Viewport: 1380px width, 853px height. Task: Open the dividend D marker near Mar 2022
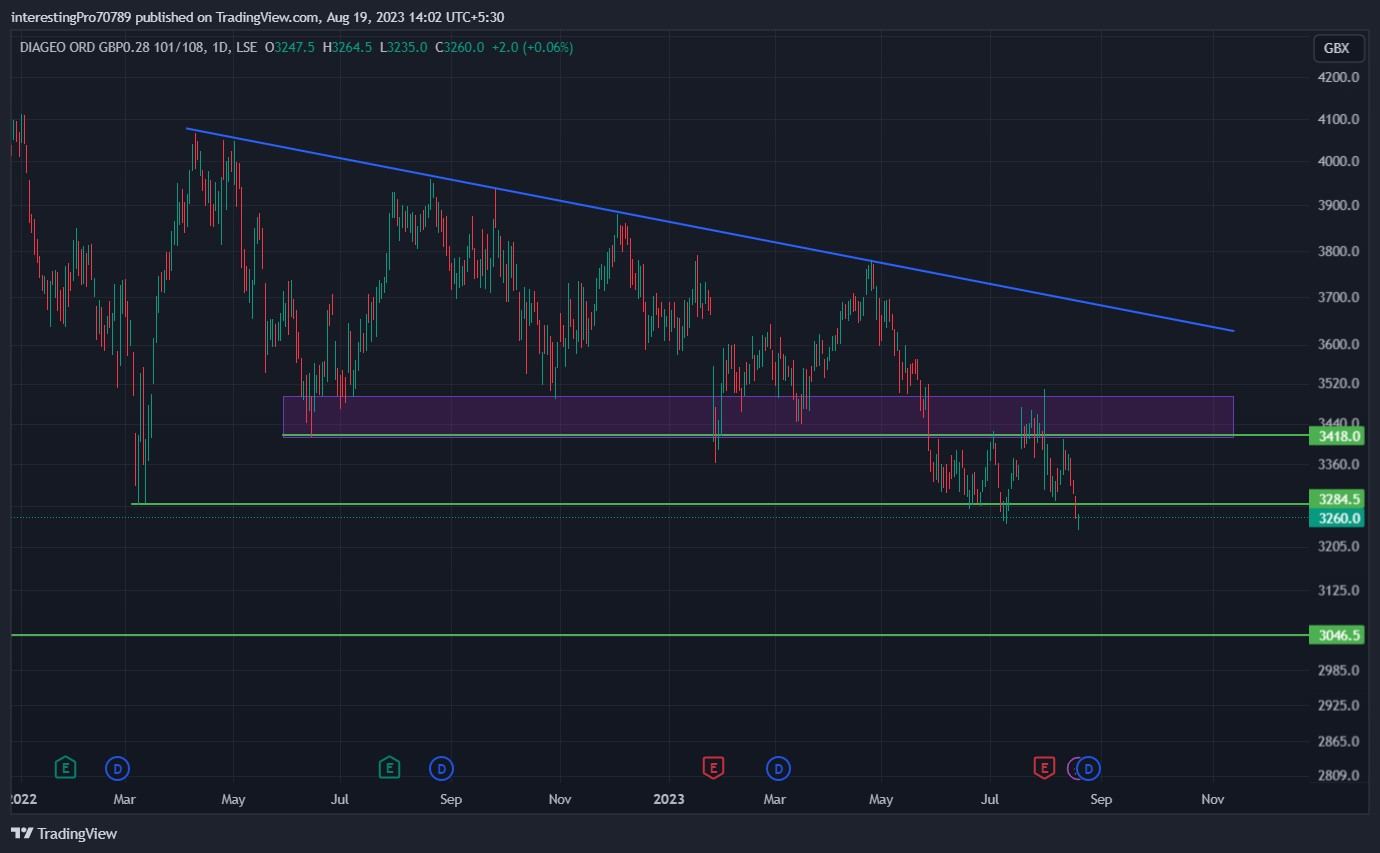[x=118, y=768]
